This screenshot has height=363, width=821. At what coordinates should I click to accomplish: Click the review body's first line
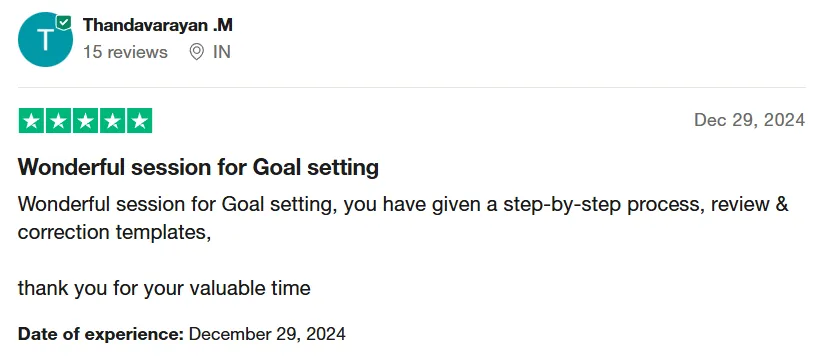tap(403, 204)
